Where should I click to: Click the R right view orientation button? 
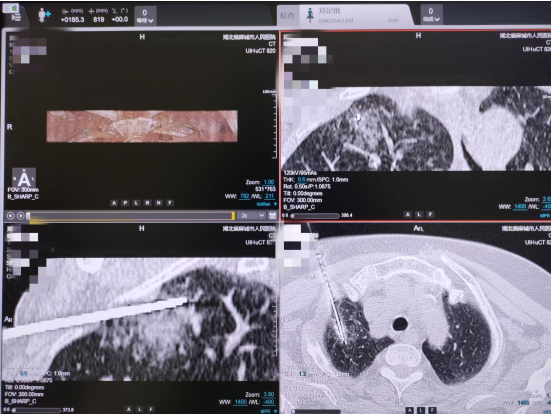point(147,203)
